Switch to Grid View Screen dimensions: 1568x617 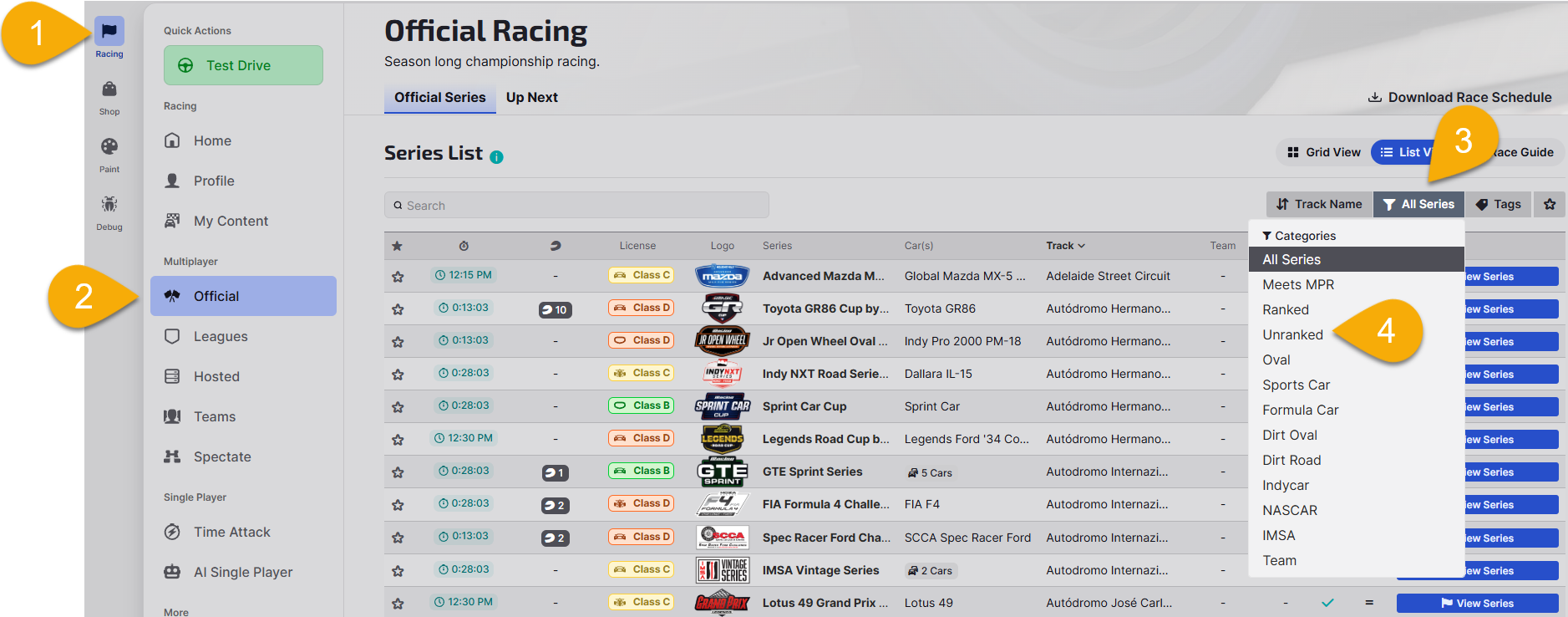tap(1324, 152)
